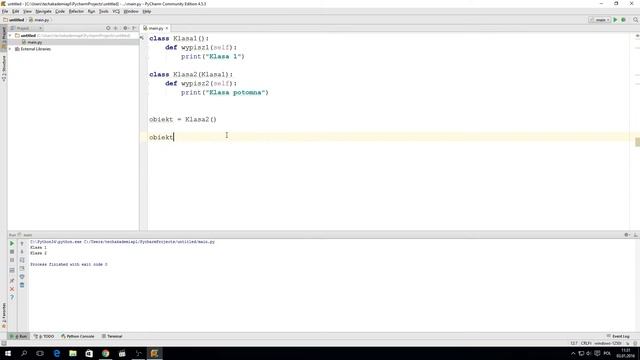Image resolution: width=640 pixels, height=360 pixels.
Task: Stop the process in Run panel
Action: [x=12, y=252]
